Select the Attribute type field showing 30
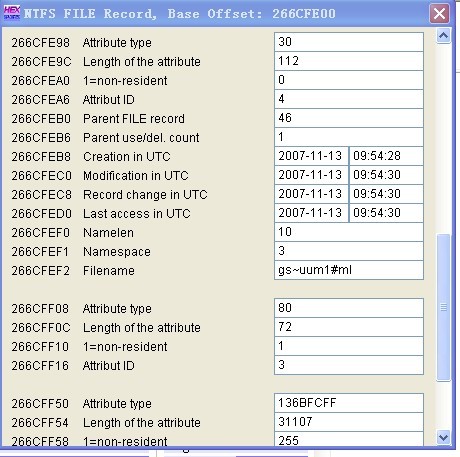460x457 pixels. (x=349, y=42)
